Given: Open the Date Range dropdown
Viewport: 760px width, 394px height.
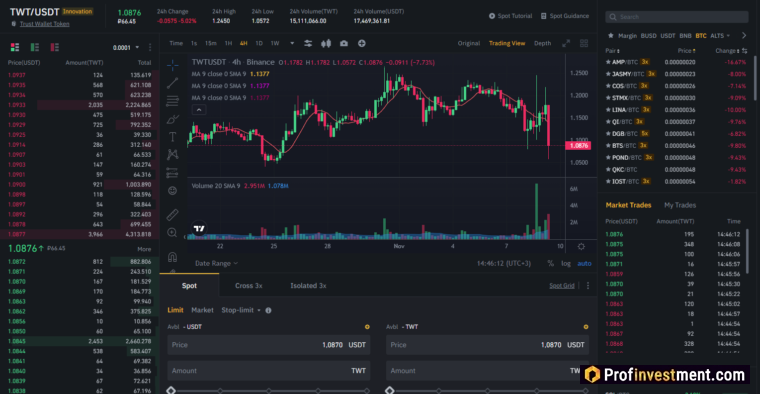Looking at the screenshot, I should 217,263.
